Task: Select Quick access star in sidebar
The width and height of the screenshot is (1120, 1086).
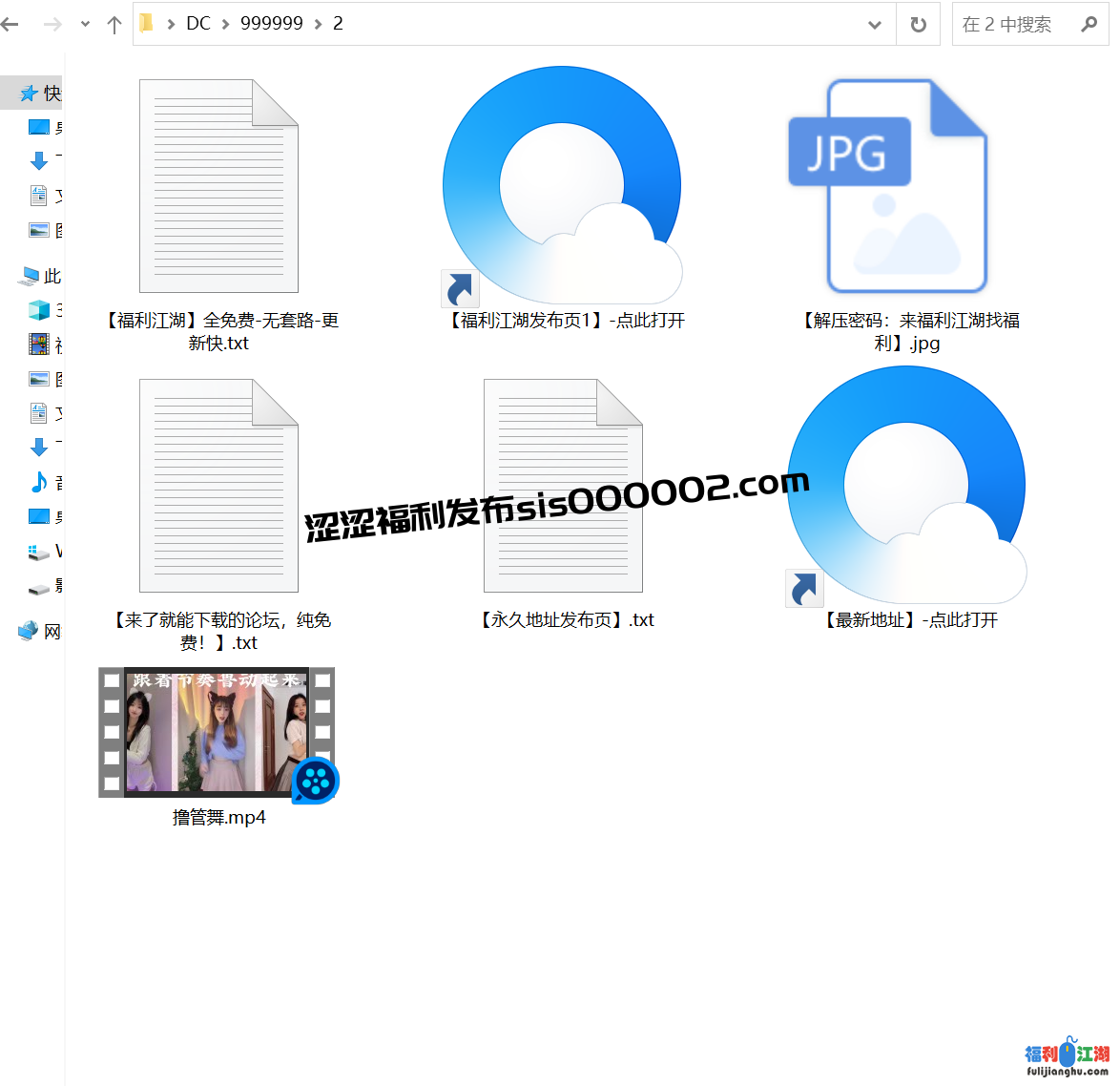Action: point(30,94)
